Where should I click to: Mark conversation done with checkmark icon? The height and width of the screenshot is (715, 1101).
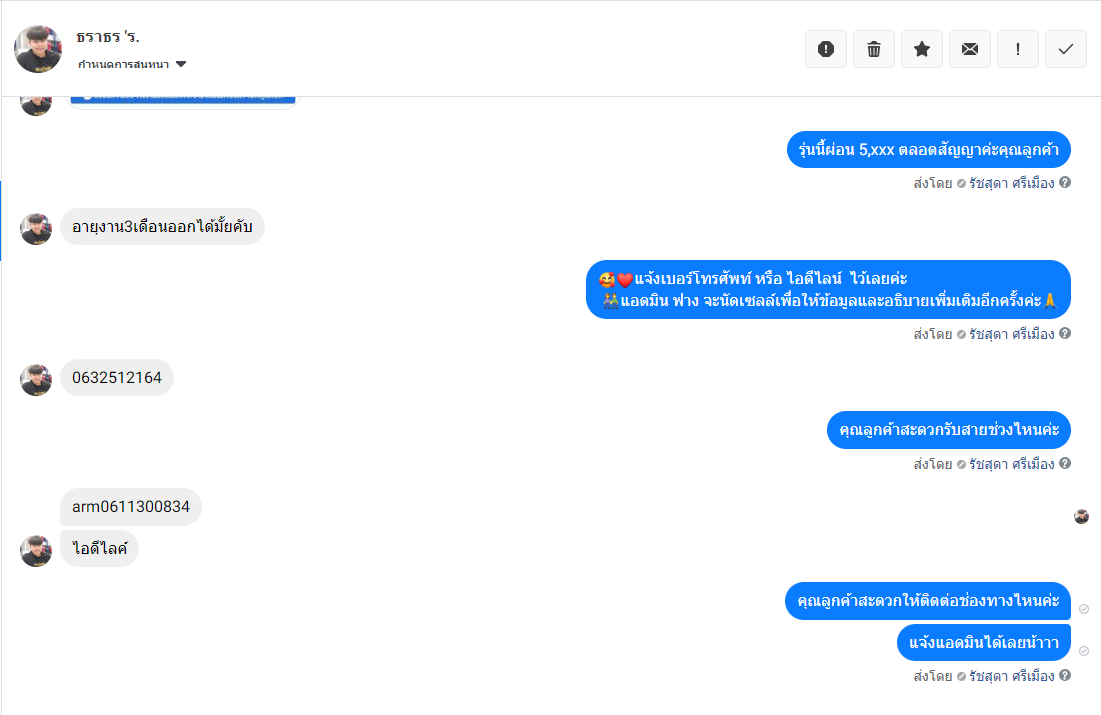(x=1066, y=49)
